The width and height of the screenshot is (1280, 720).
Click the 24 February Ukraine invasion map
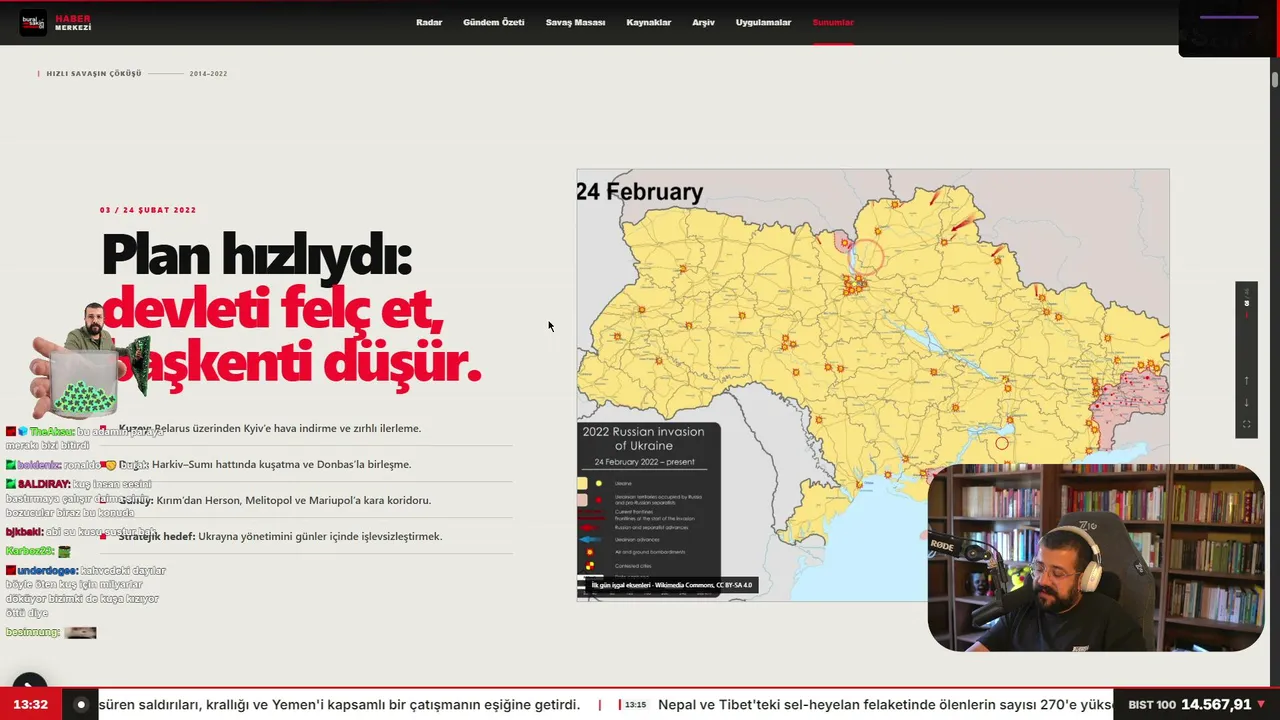872,384
